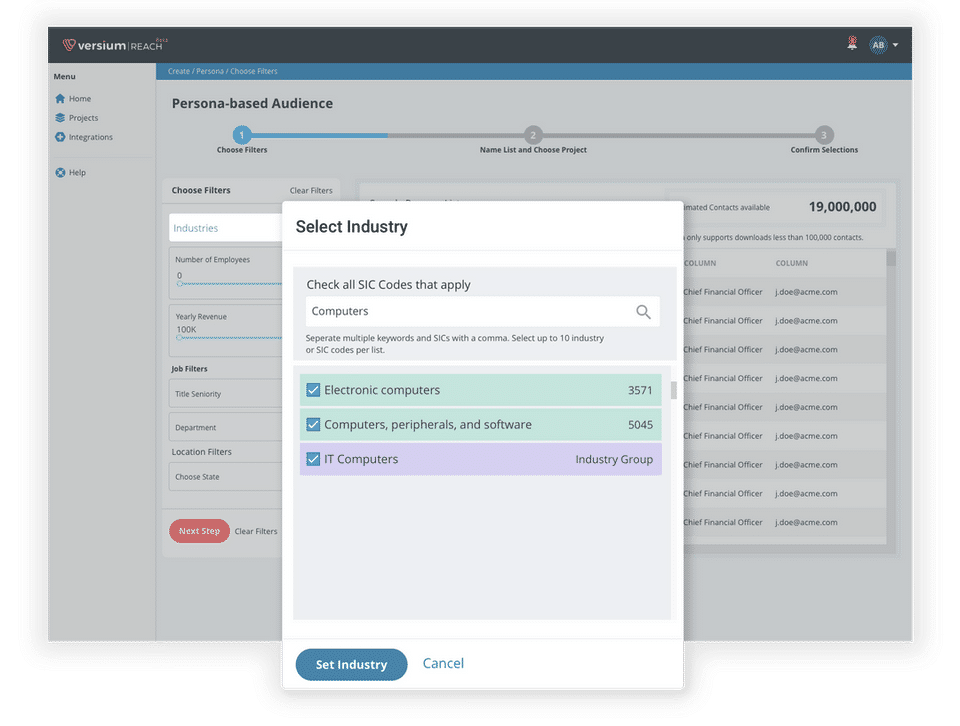Viewport: 960px width, 726px height.
Task: Uncheck Electronic computers checkbox
Action: tap(313, 390)
